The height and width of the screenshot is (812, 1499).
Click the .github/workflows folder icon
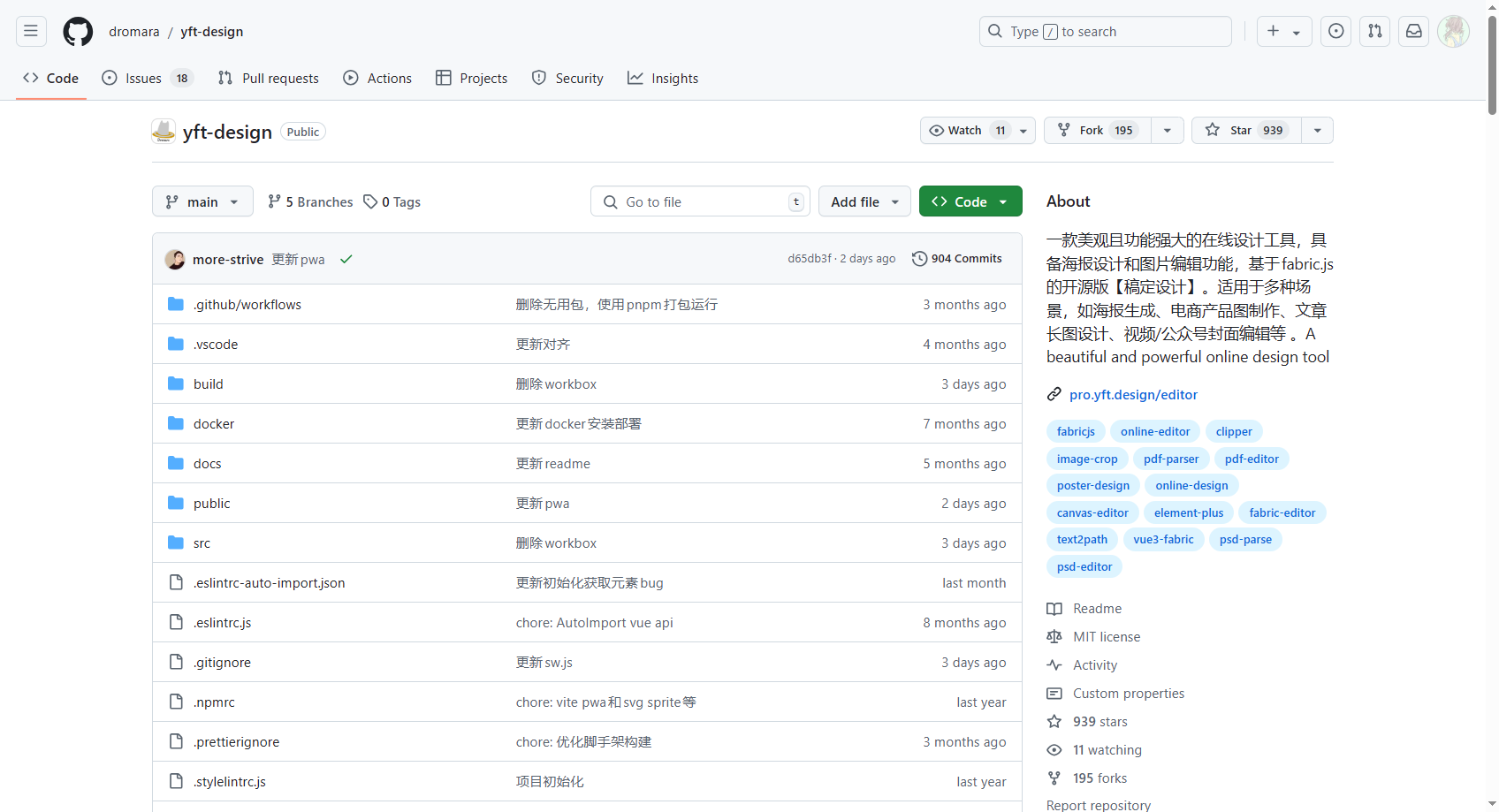click(176, 304)
